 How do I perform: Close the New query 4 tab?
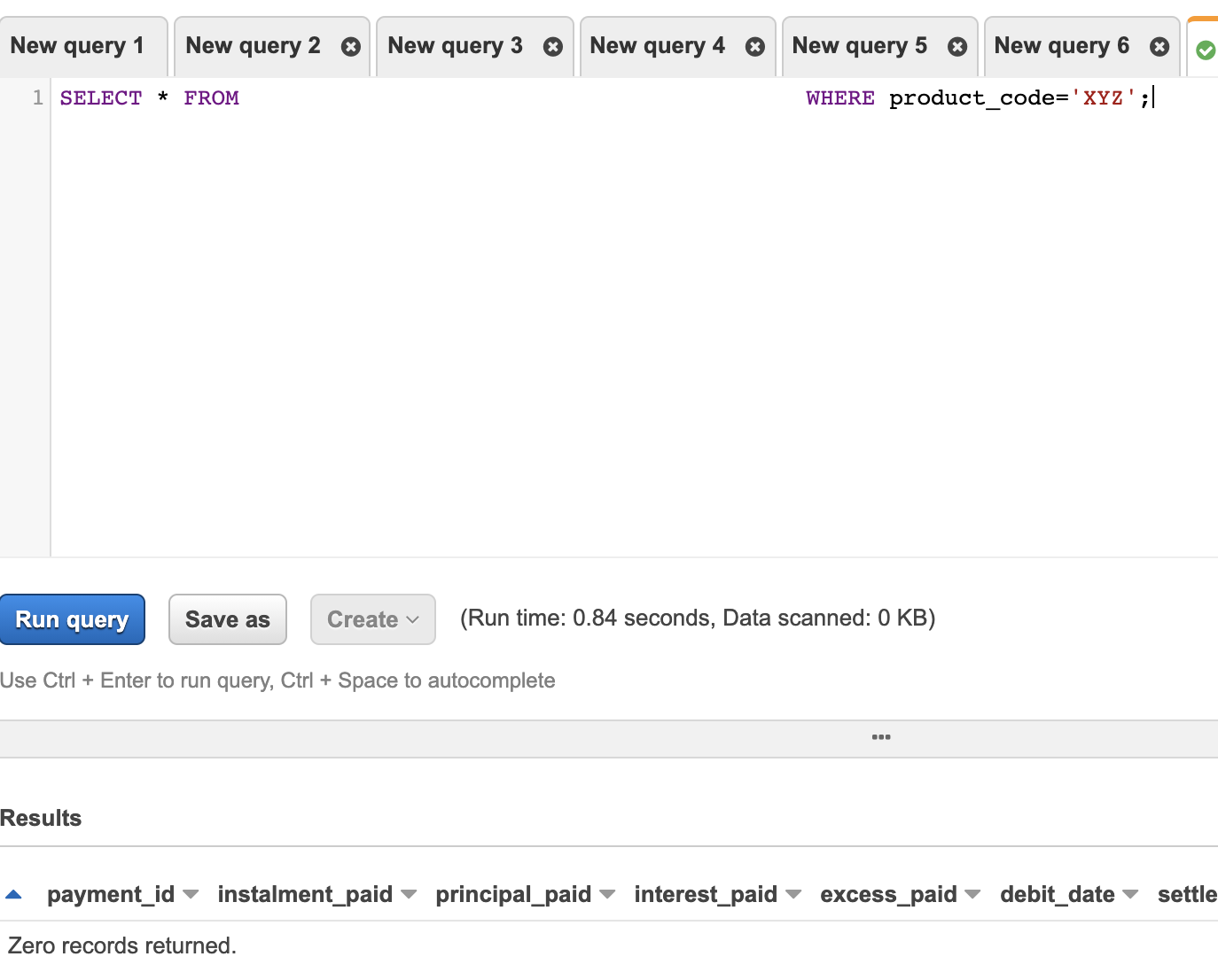click(x=754, y=46)
